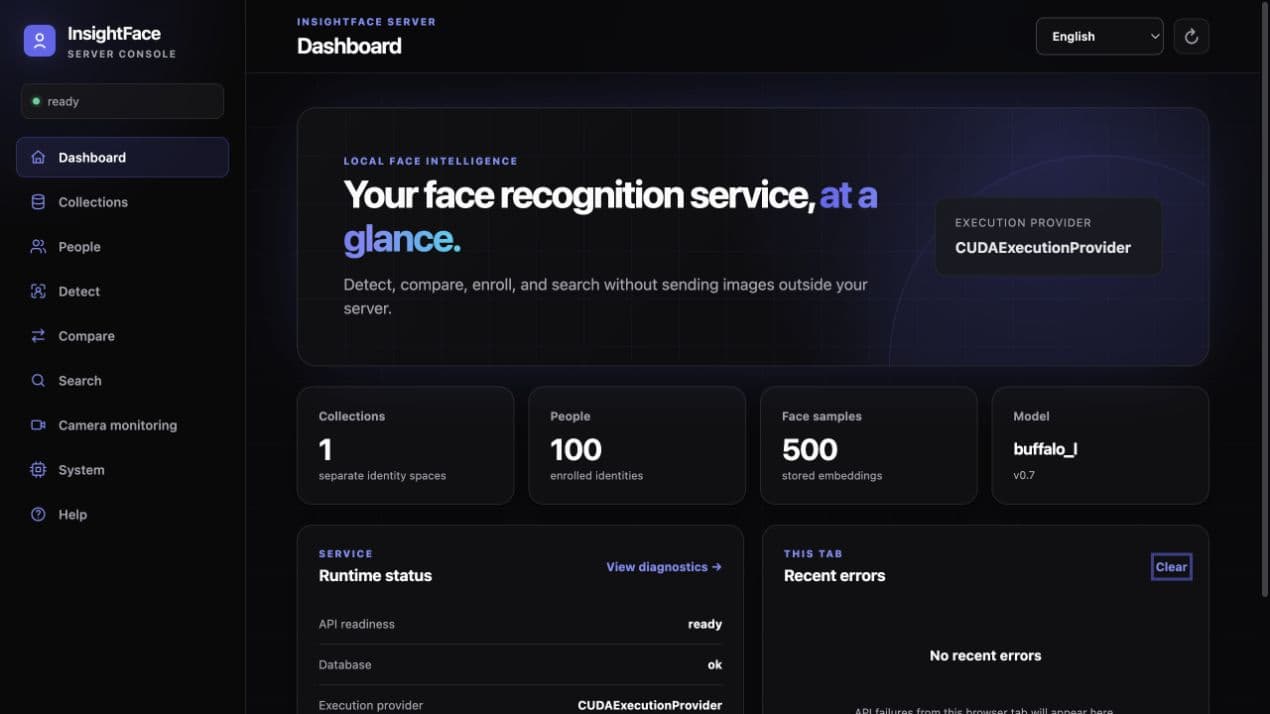Open the English language dropdown
Screen dimensions: 1270x714
1099,36
